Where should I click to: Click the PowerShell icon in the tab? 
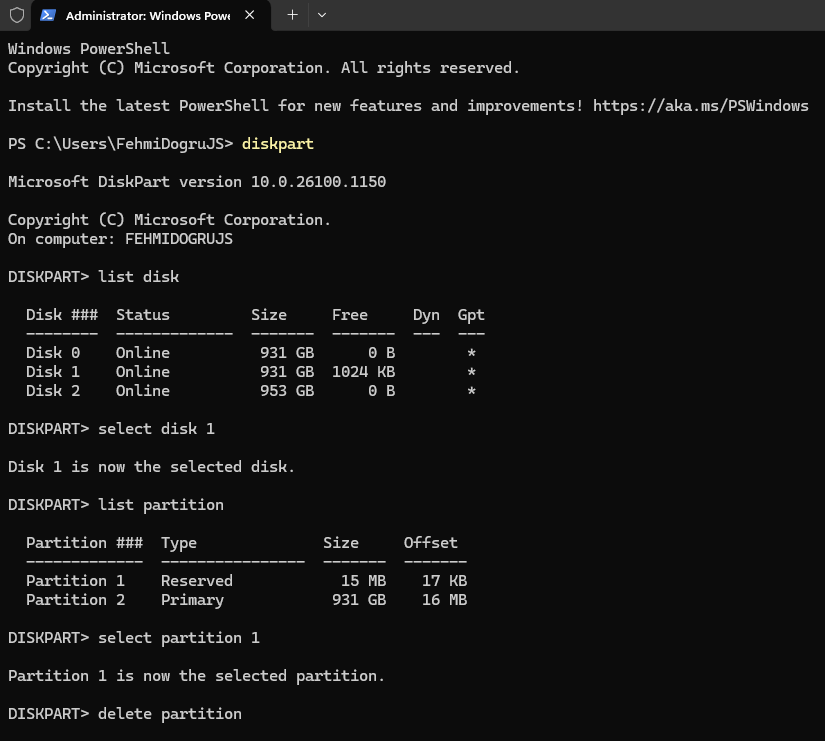point(48,15)
